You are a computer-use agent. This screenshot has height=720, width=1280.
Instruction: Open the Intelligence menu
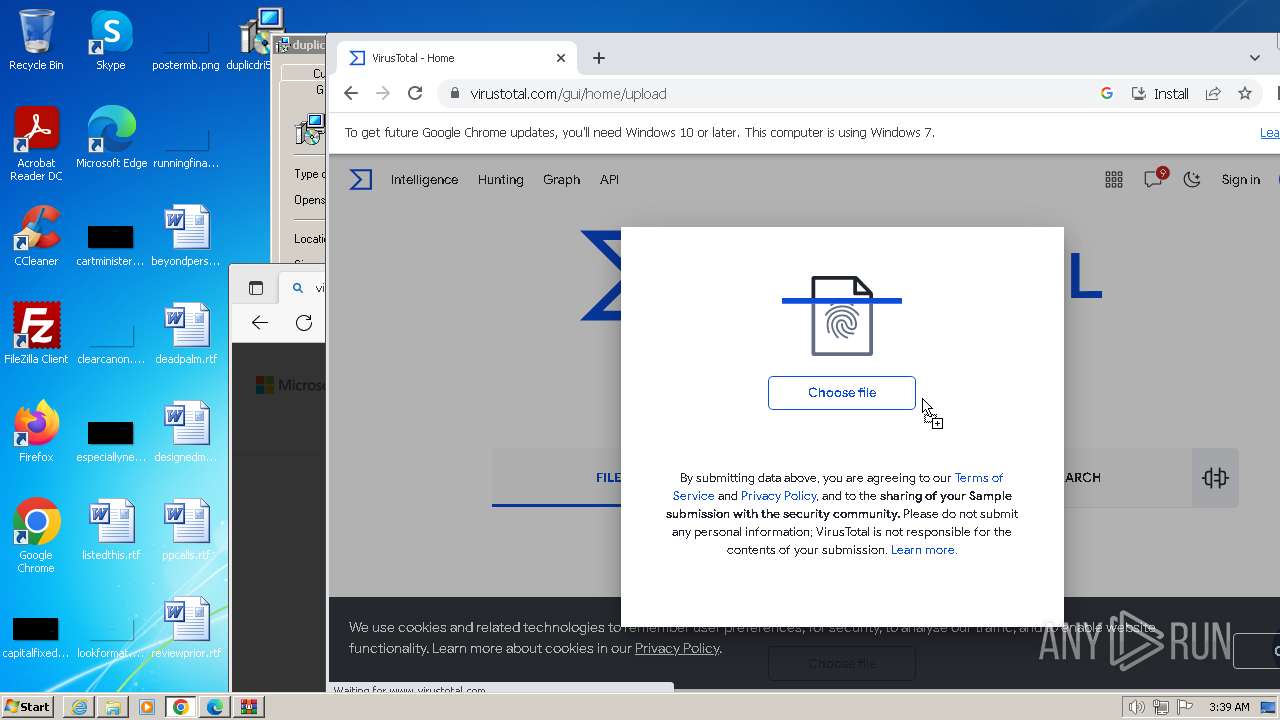coord(424,180)
